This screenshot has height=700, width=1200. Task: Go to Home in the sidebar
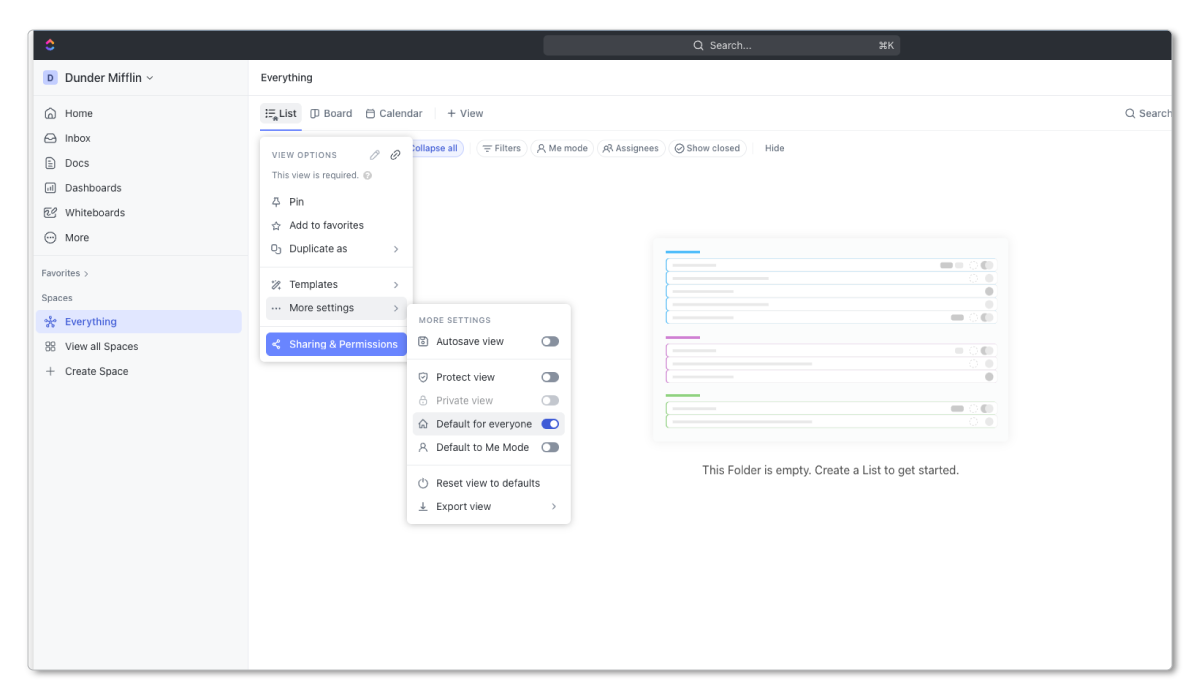(x=78, y=113)
